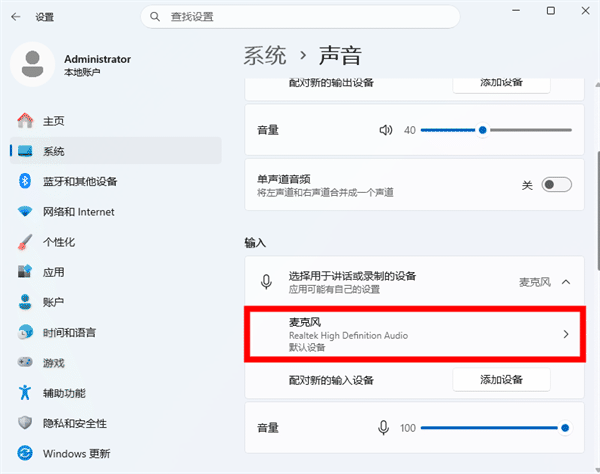Click the 辅助功能 accessibility figure icon

(x=25, y=393)
